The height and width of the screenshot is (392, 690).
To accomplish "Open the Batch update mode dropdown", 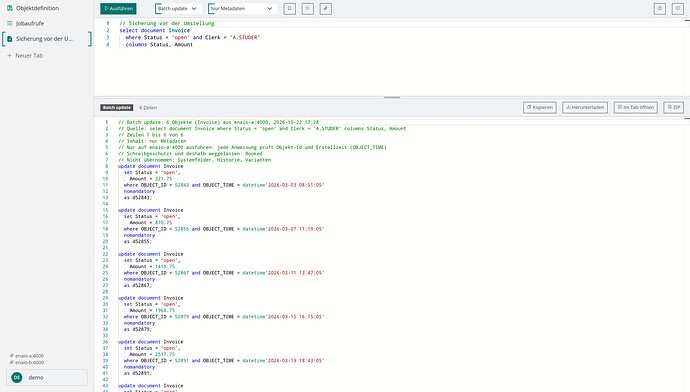I will pos(178,8).
